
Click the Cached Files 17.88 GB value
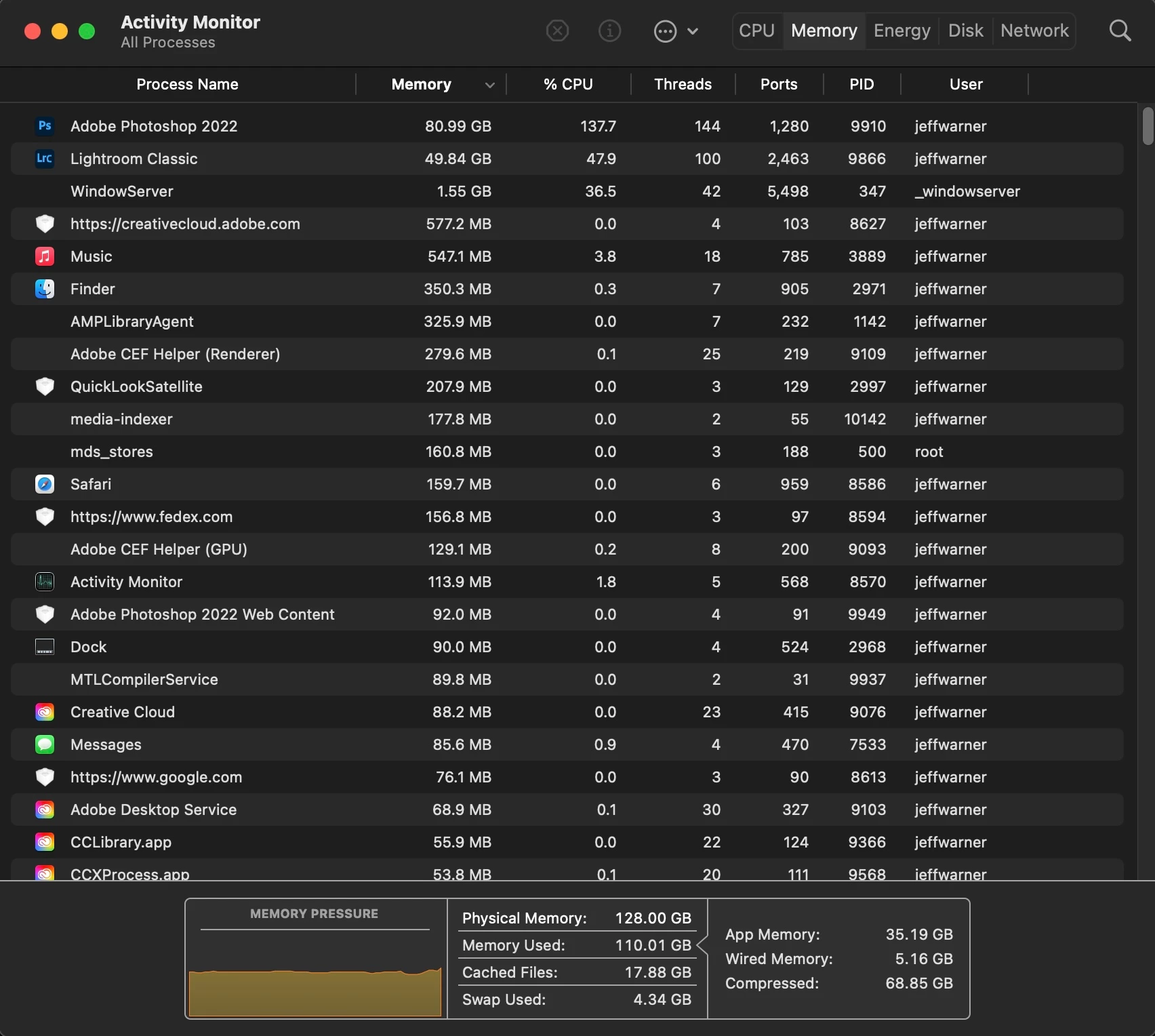pyautogui.click(x=658, y=972)
